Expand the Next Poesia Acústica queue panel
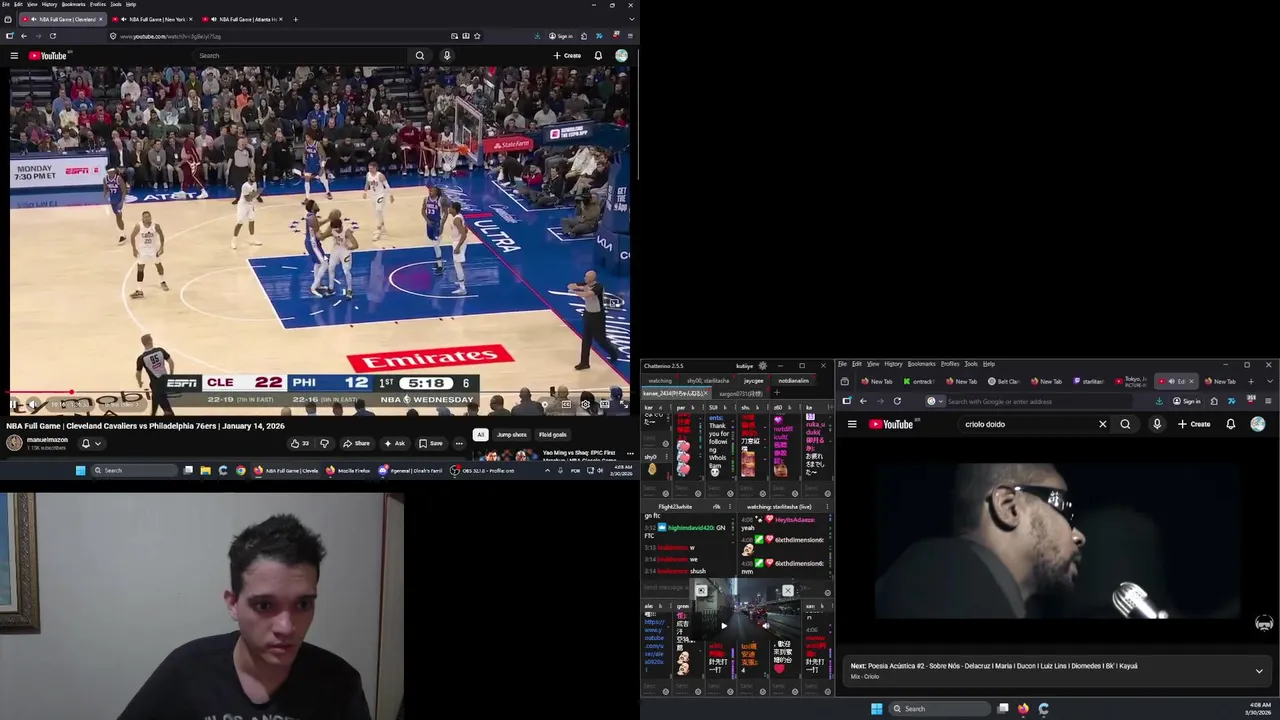The width and height of the screenshot is (1280, 720). click(x=1259, y=671)
